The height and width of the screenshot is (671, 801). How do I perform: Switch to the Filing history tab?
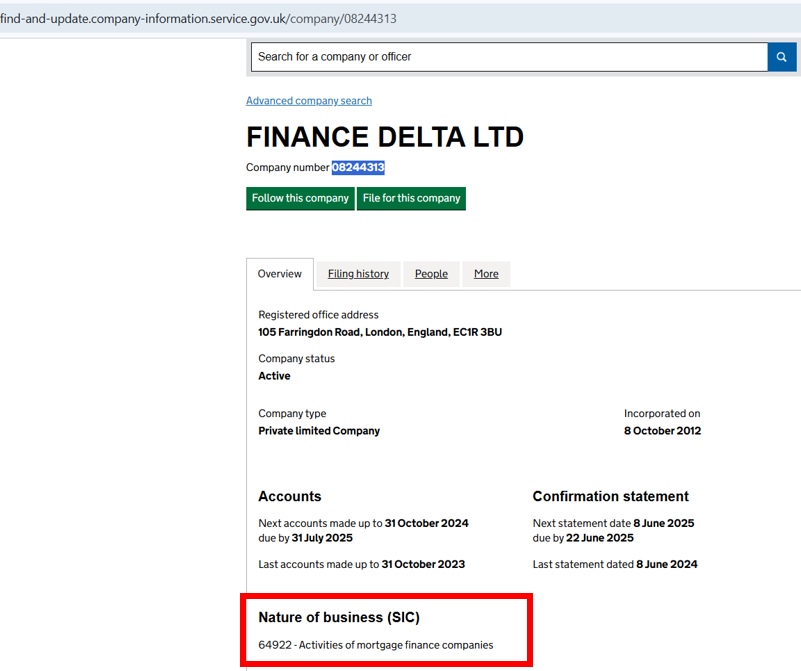pyautogui.click(x=358, y=274)
